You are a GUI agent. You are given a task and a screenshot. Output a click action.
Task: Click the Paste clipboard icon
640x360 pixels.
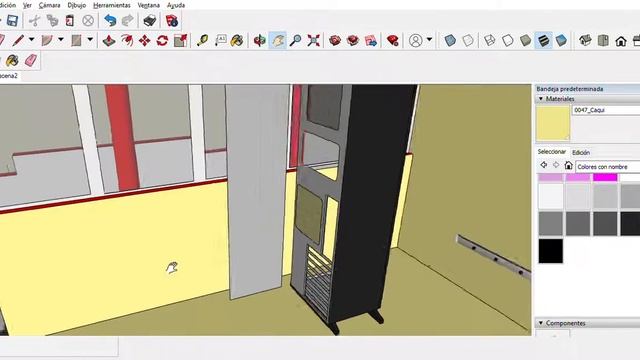(x=70, y=20)
